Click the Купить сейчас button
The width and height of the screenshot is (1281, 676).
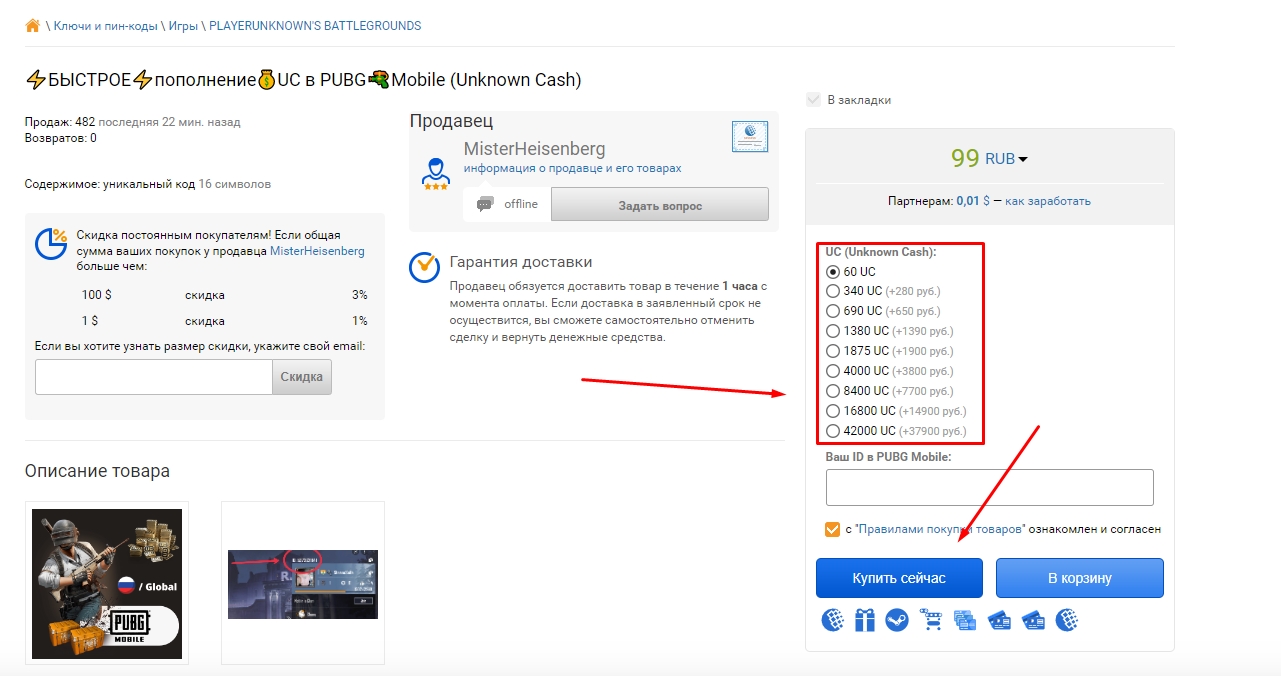(x=899, y=578)
